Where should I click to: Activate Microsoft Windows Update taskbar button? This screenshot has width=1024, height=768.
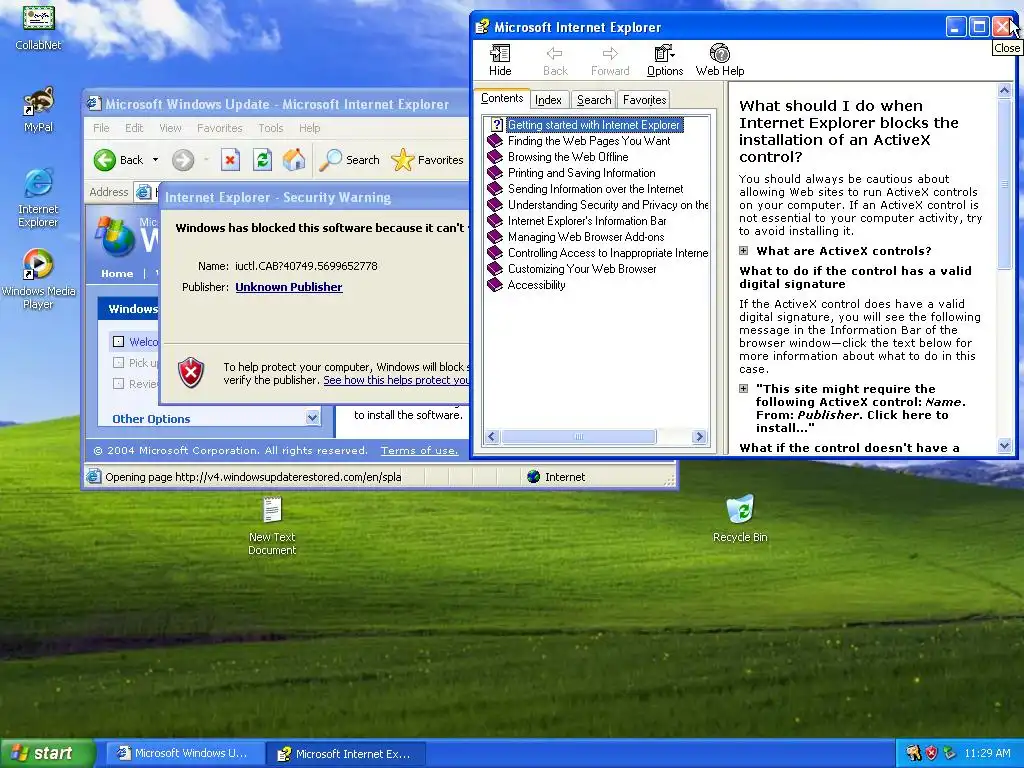click(185, 754)
